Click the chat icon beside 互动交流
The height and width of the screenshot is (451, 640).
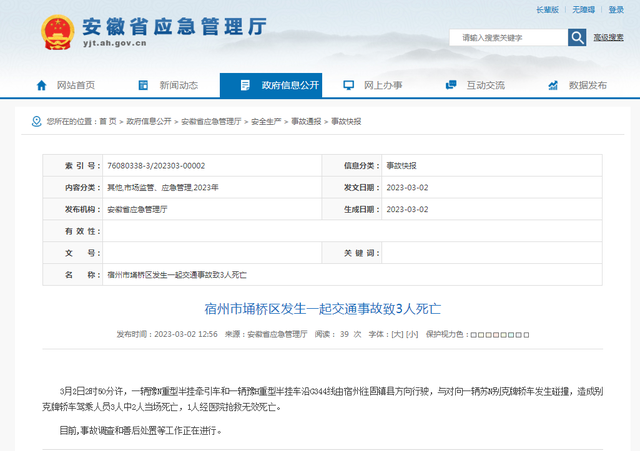(451, 85)
